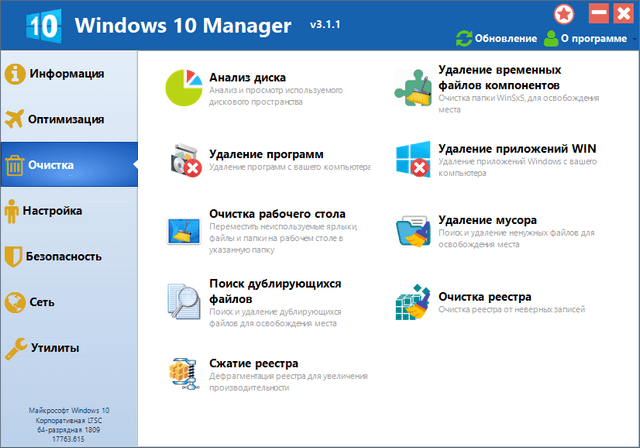Open the Удаление приложений WIN icon
This screenshot has height=448, width=640.
pos(413,160)
